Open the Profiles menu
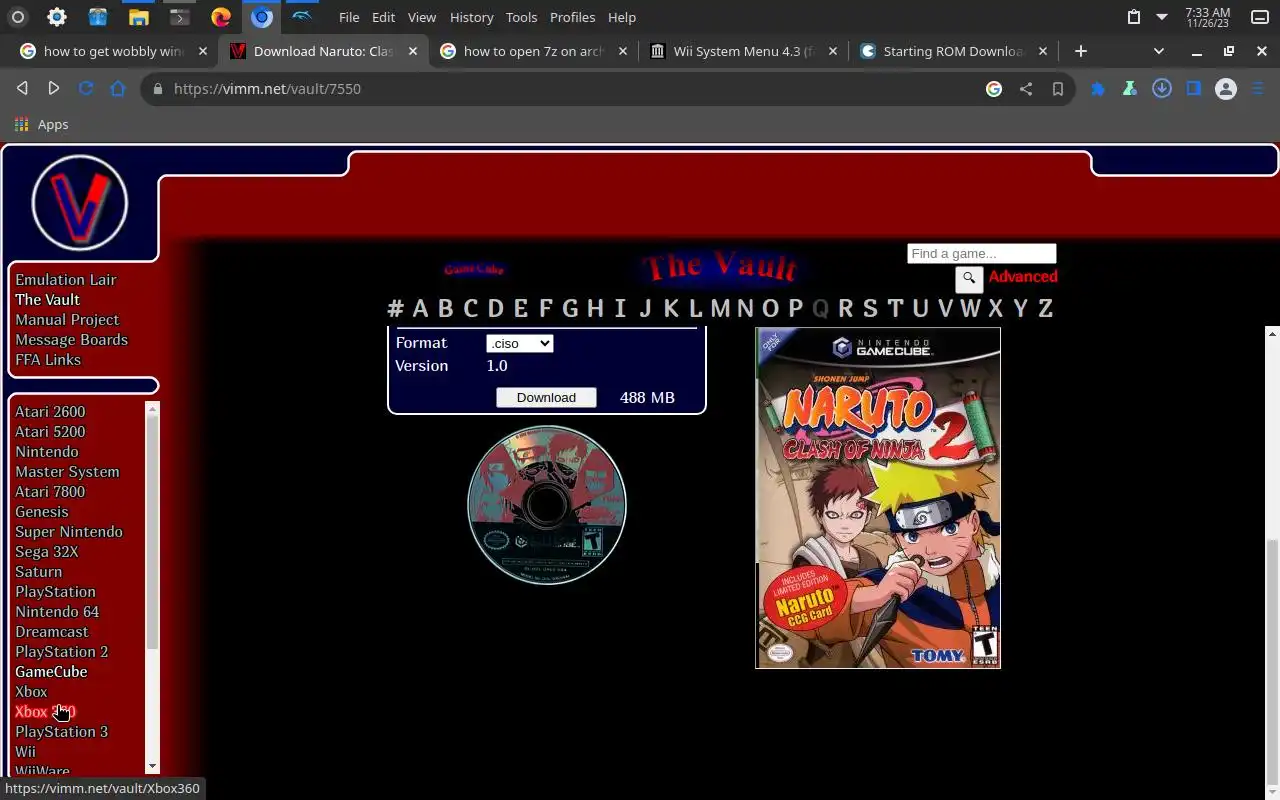This screenshot has width=1280, height=800. point(572,17)
